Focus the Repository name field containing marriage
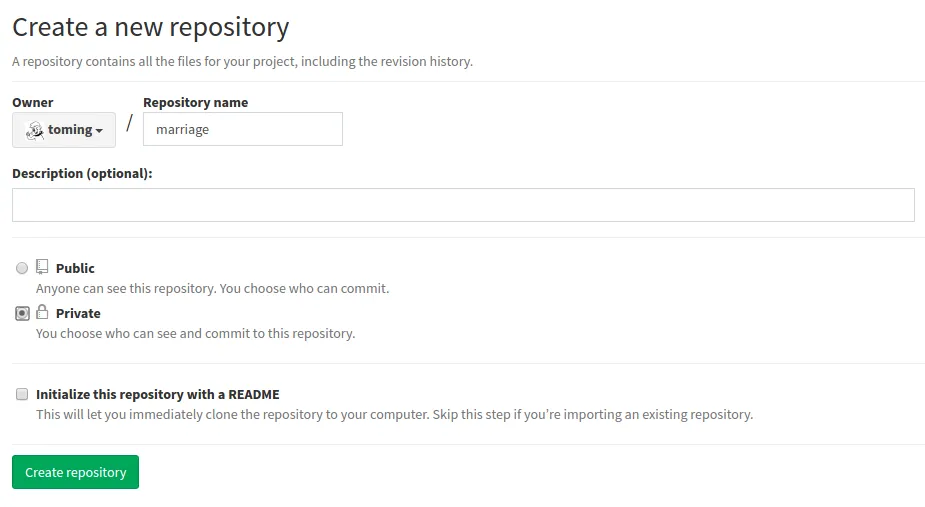The width and height of the screenshot is (925, 507). click(242, 129)
